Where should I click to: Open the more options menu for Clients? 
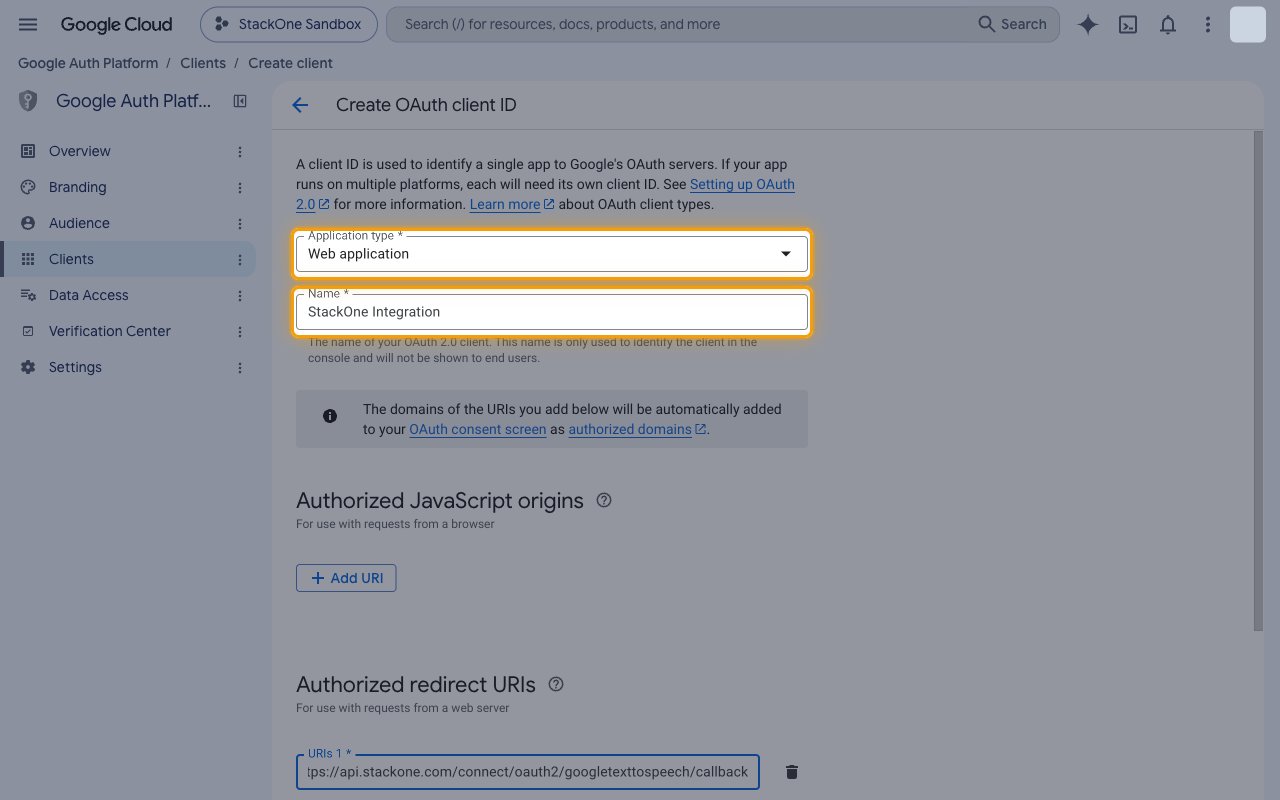[240, 259]
